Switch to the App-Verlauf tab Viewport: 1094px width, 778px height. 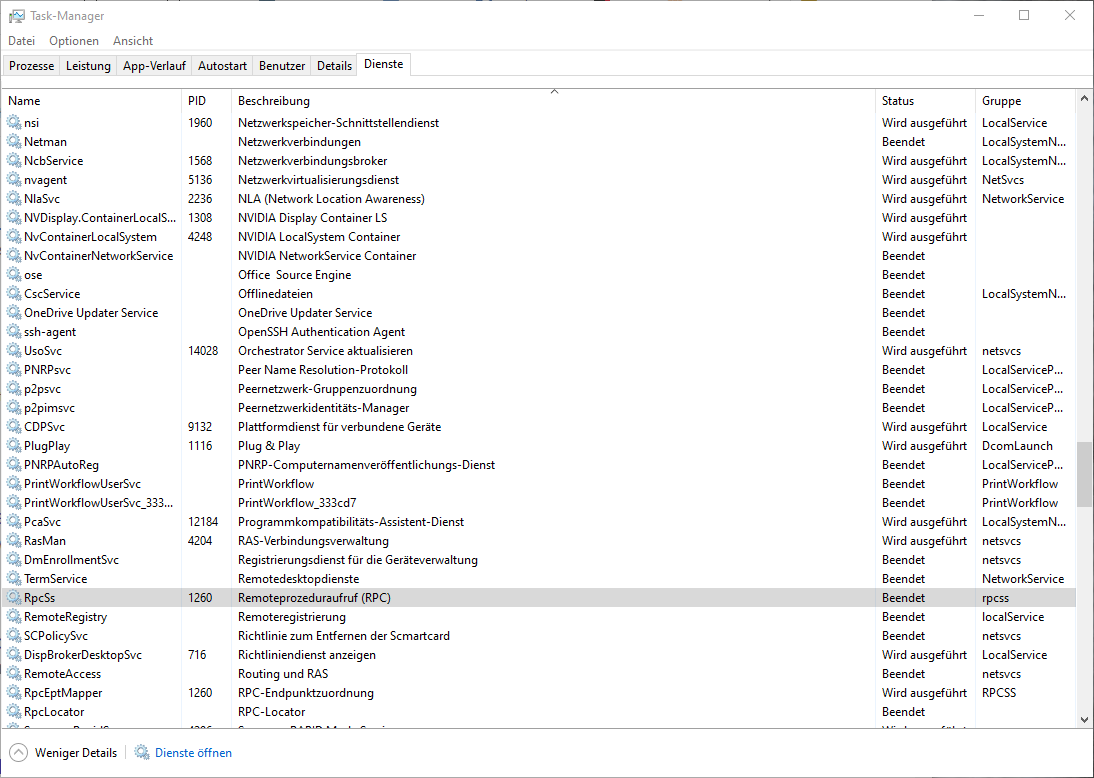click(x=154, y=66)
